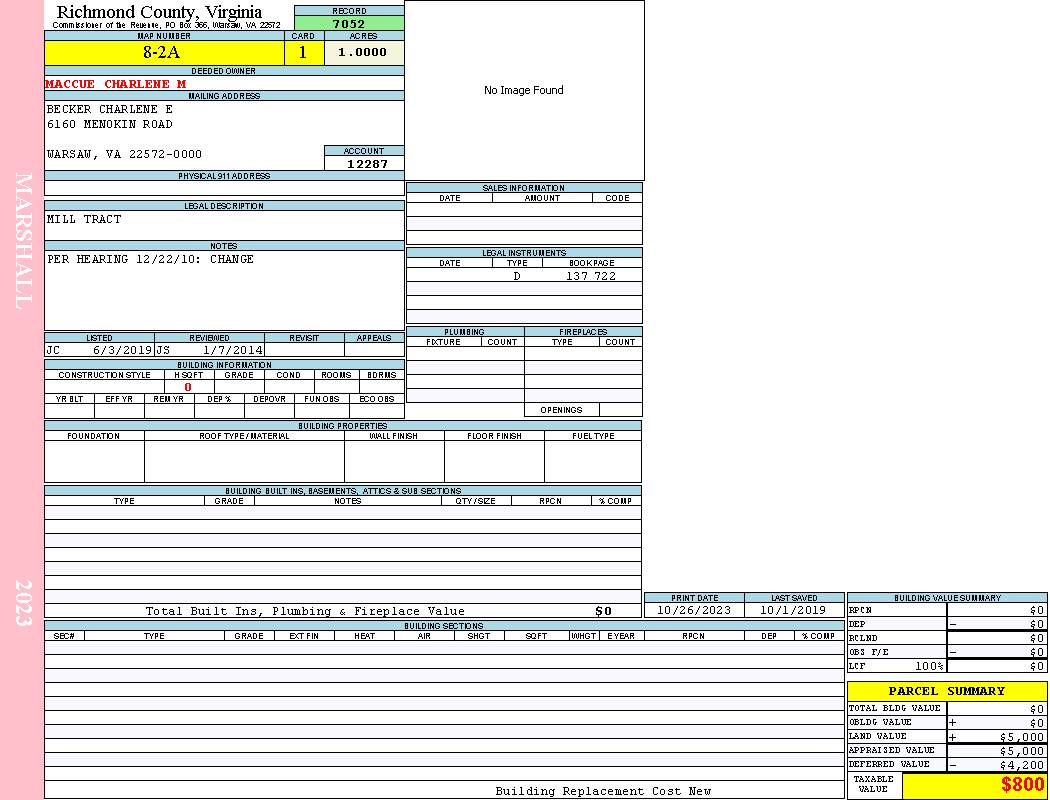Click the deferred value $4,200
The height and width of the screenshot is (800, 1050).
coord(1021,765)
